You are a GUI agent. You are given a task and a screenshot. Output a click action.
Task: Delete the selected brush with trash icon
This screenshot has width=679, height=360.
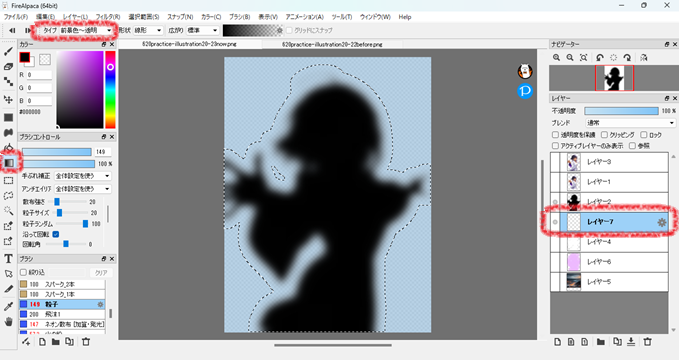pos(86,342)
